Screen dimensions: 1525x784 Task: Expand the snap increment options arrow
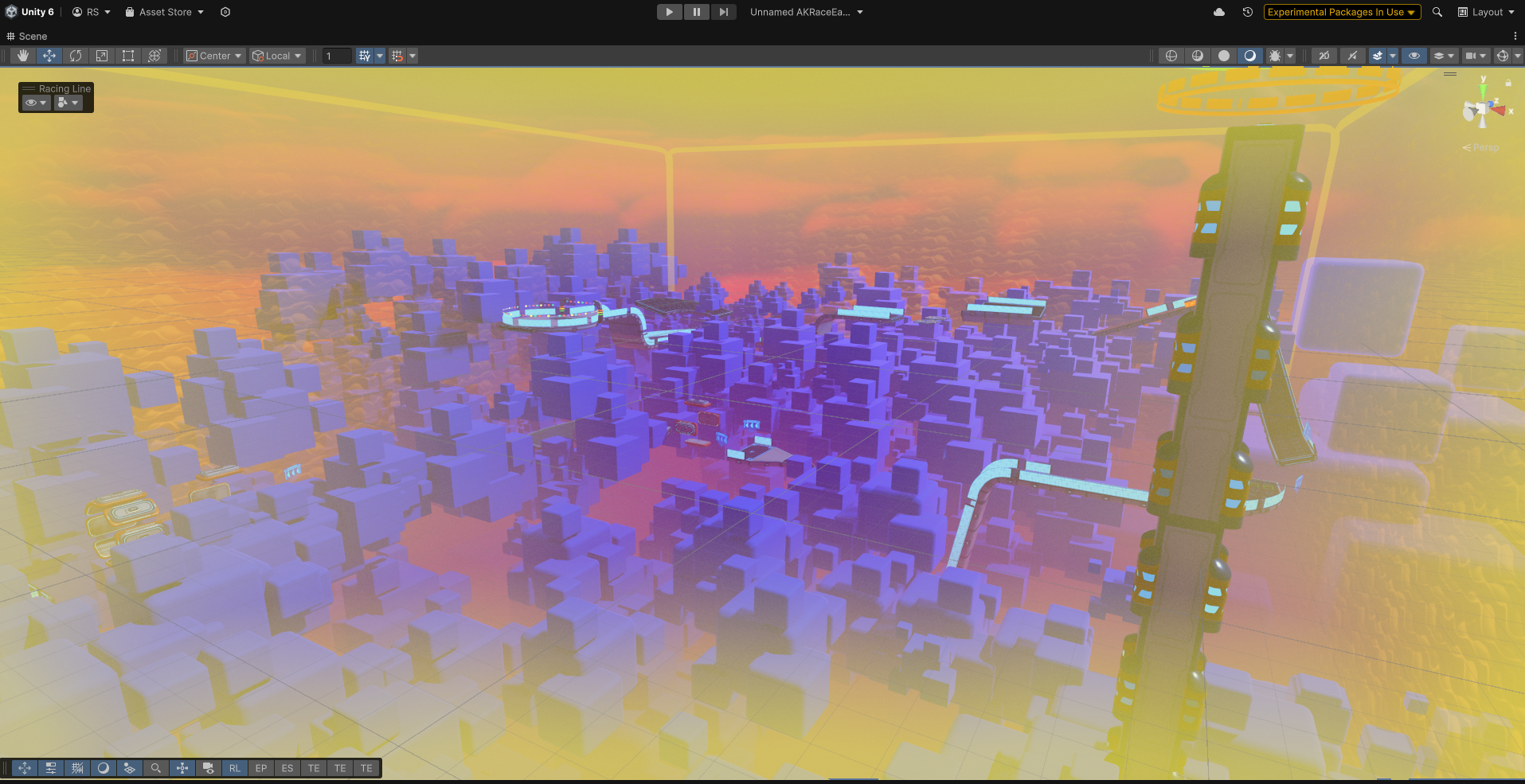[413, 56]
